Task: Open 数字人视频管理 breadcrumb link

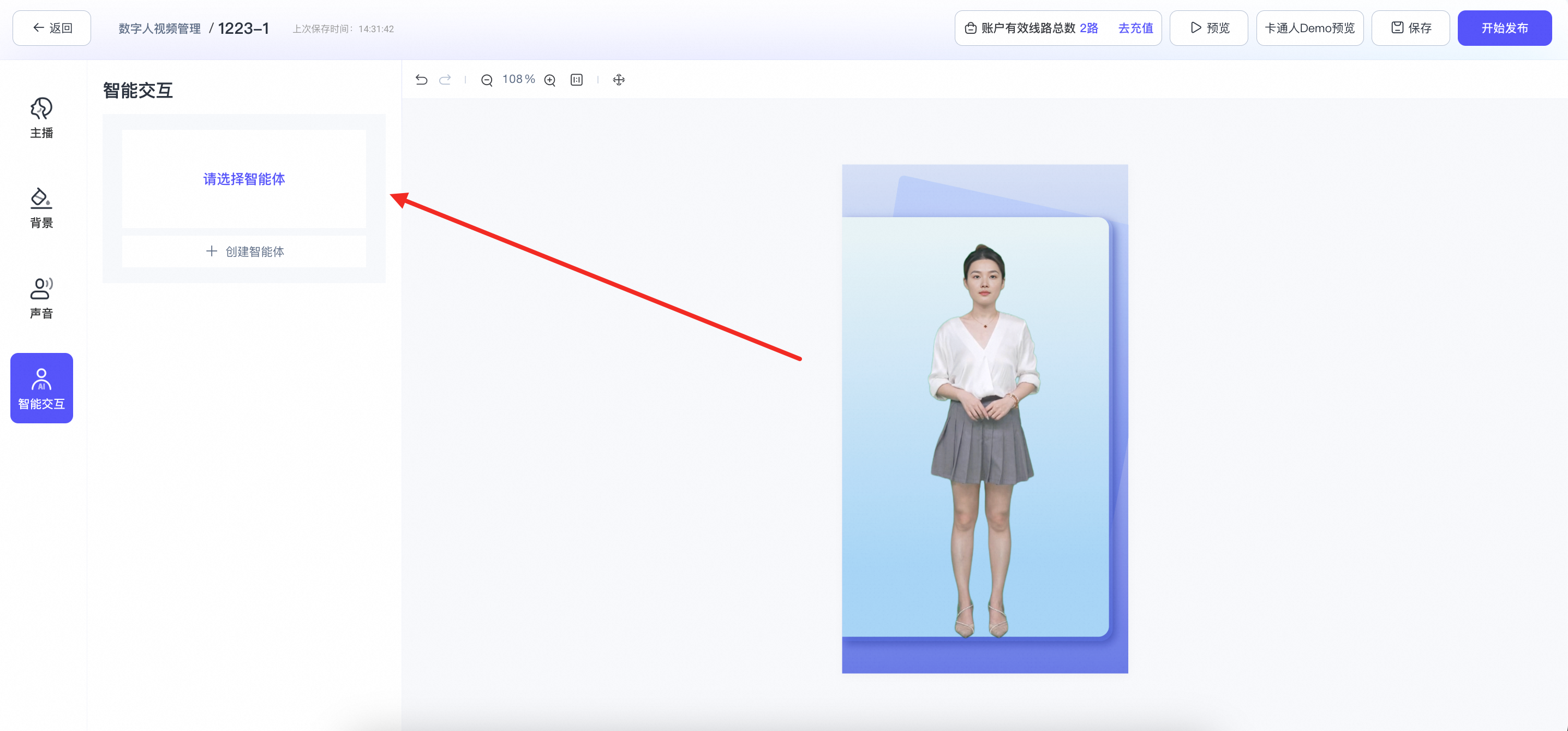Action: coord(159,28)
